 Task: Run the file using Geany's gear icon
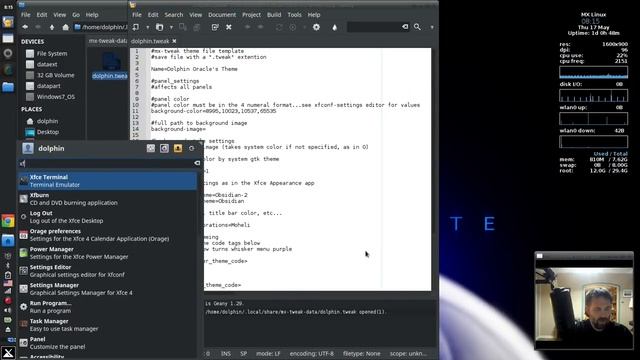pyautogui.click(x=316, y=27)
